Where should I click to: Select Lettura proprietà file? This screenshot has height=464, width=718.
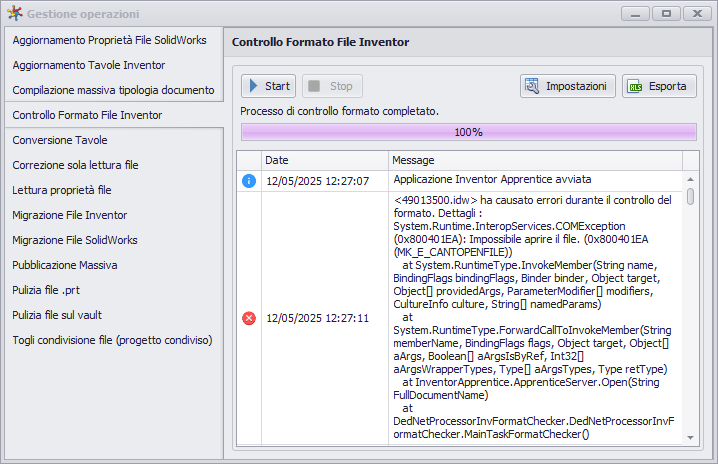coord(62,190)
